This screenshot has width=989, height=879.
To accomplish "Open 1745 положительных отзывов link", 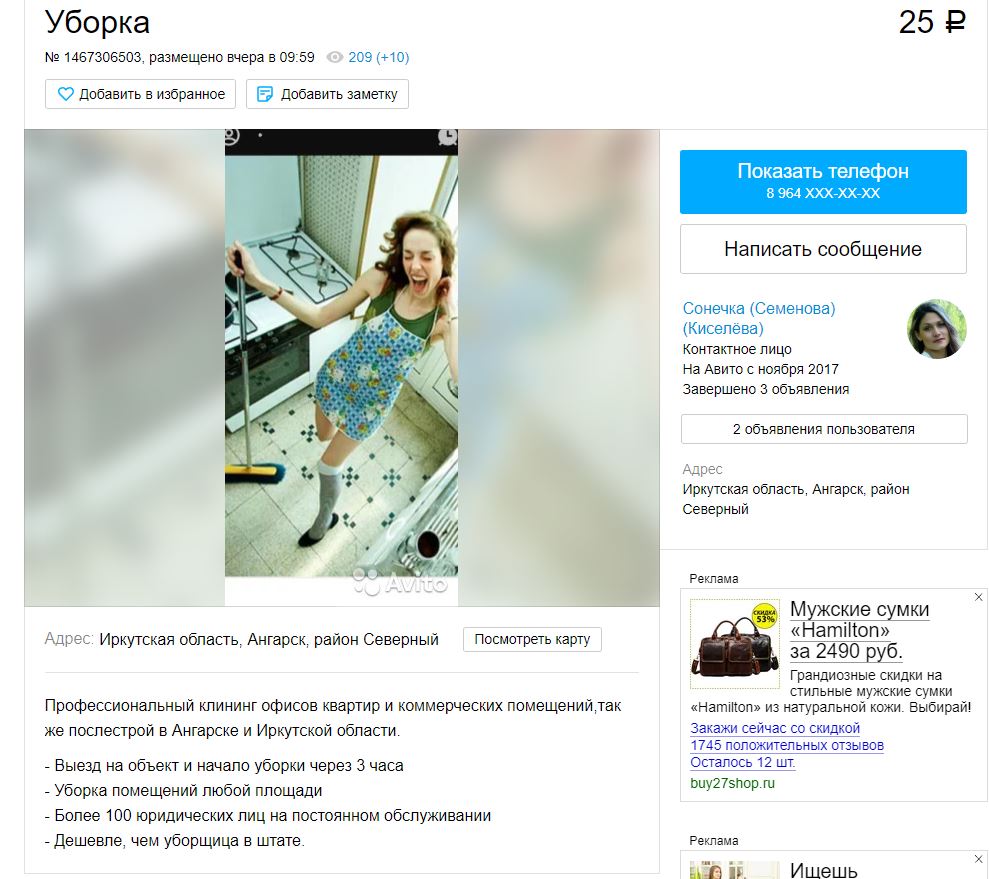I will click(x=787, y=745).
